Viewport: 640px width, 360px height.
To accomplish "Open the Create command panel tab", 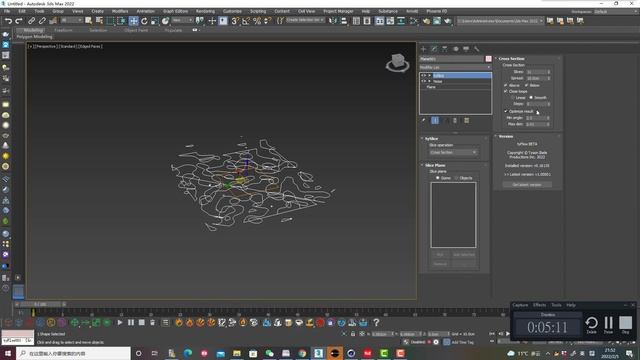I will point(423,49).
